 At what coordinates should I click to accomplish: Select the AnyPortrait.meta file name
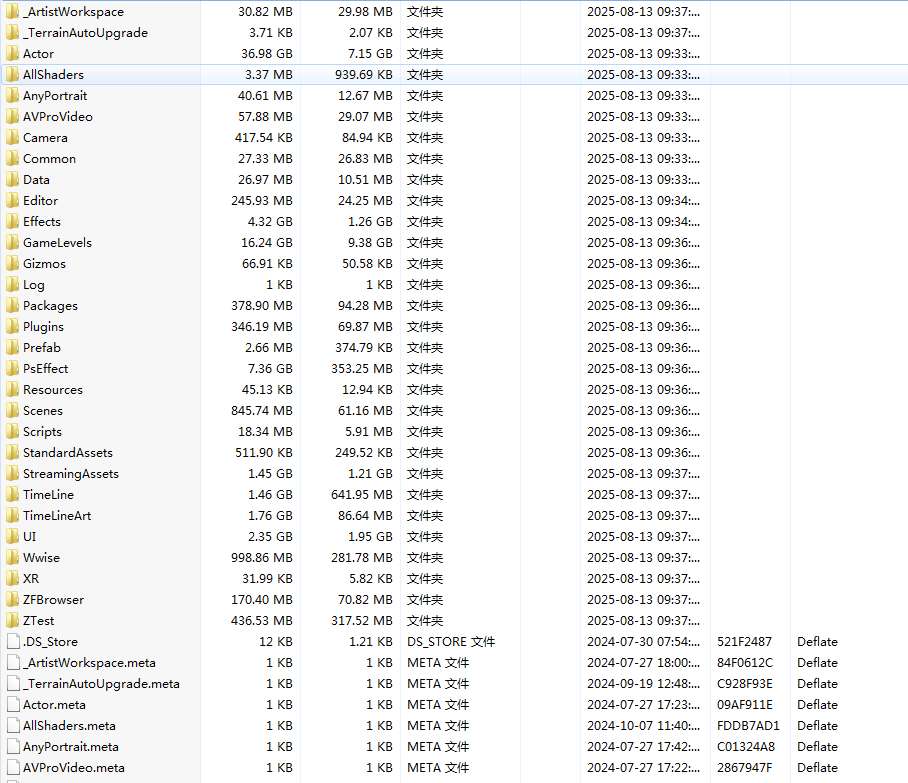click(x=70, y=746)
